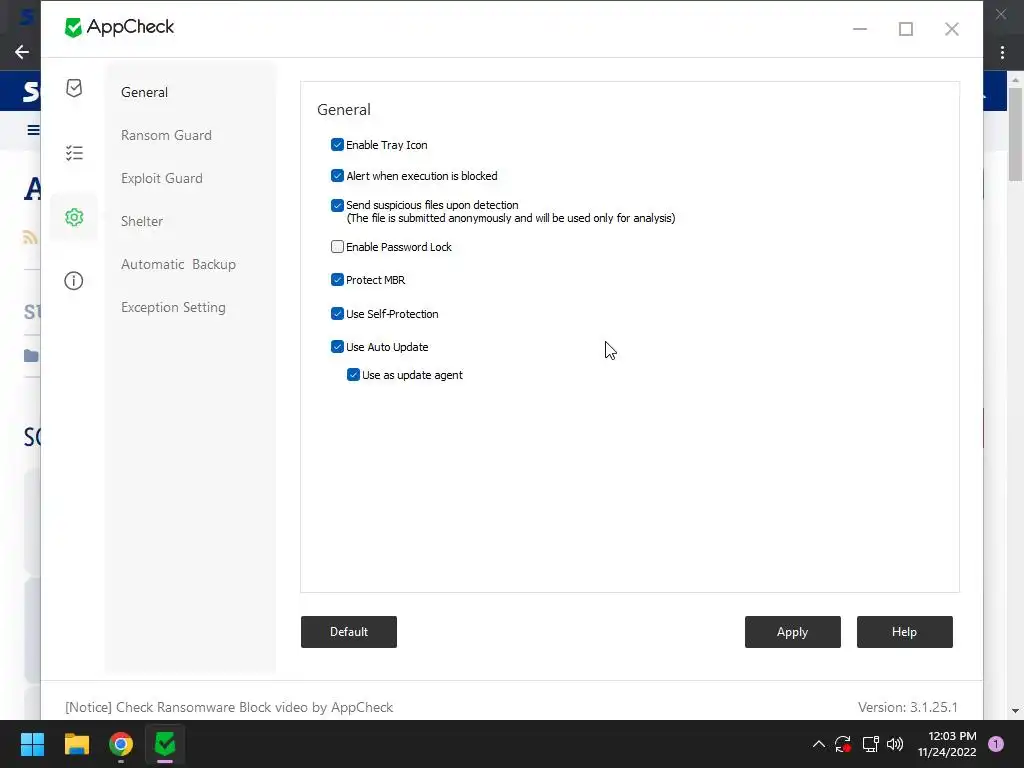Toggle Use Self-Protection checkbox
The height and width of the screenshot is (768, 1024).
[x=337, y=313]
